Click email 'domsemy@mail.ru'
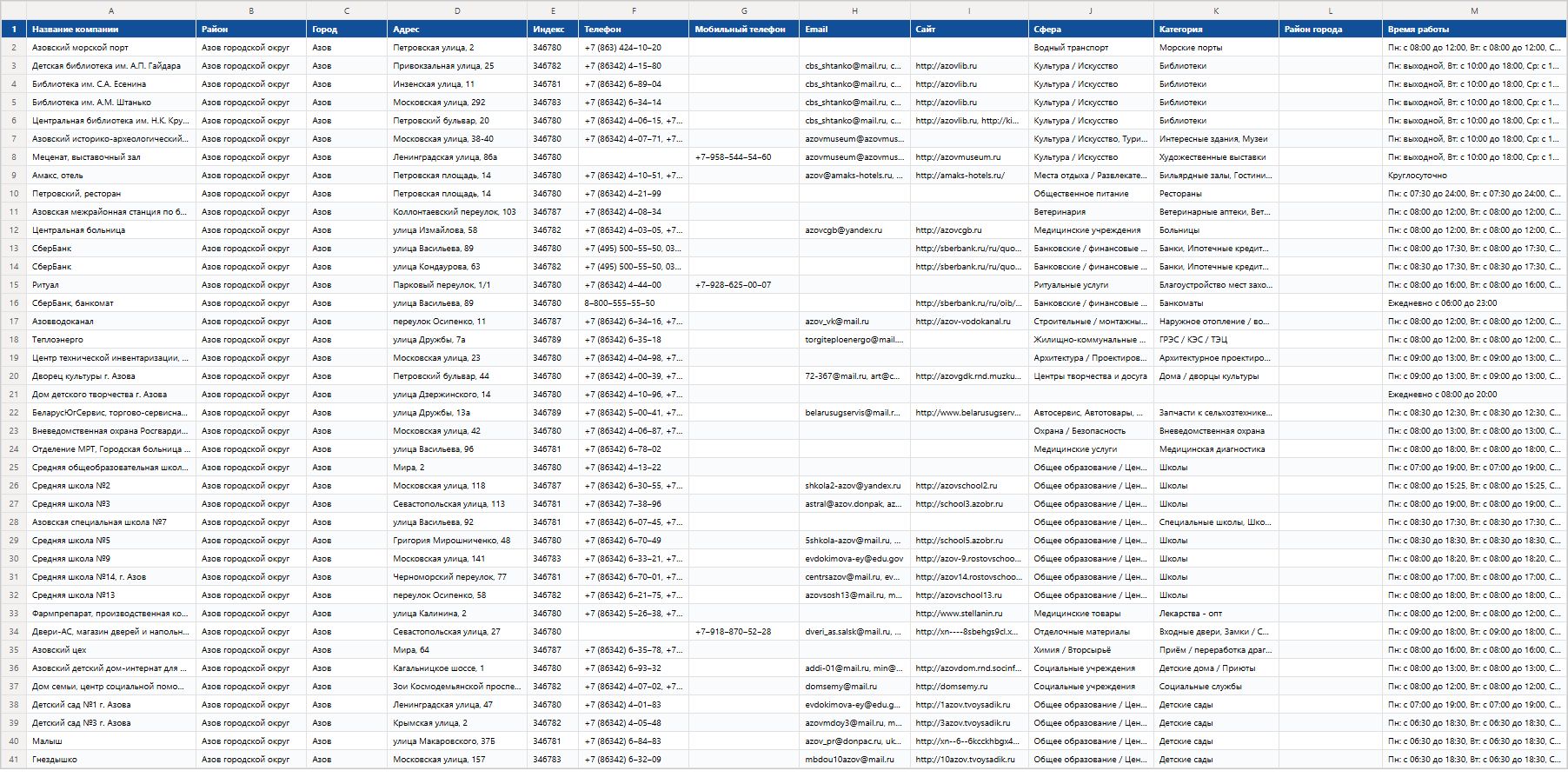This screenshot has width=1568, height=784. [x=854, y=687]
